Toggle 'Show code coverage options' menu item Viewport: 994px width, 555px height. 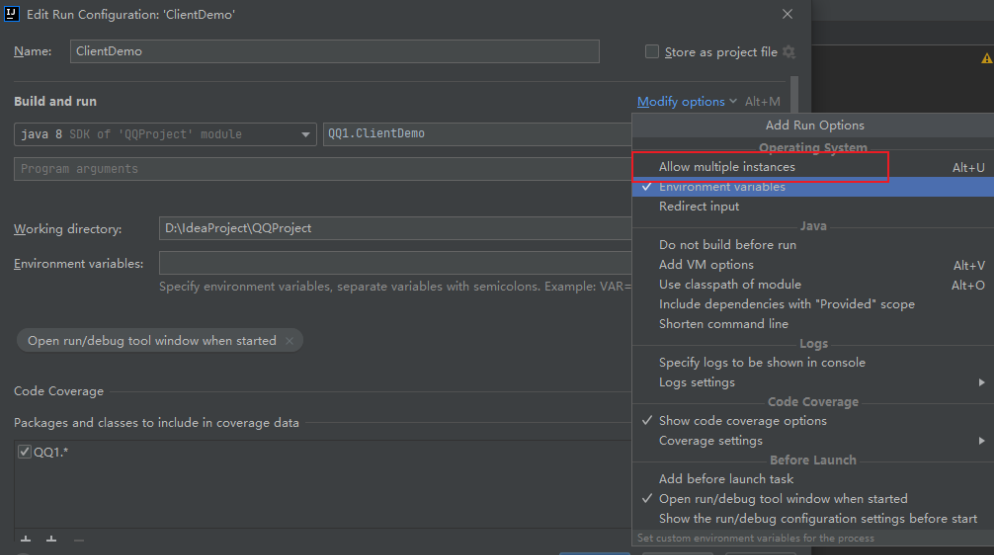coord(742,421)
